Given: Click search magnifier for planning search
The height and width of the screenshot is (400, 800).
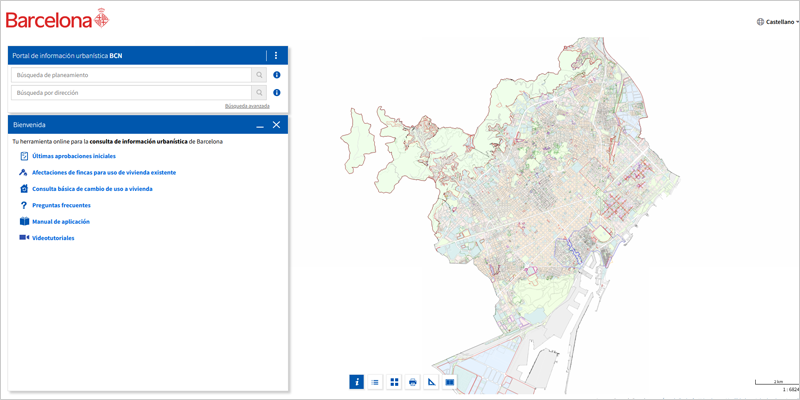Looking at the screenshot, I should point(260,75).
